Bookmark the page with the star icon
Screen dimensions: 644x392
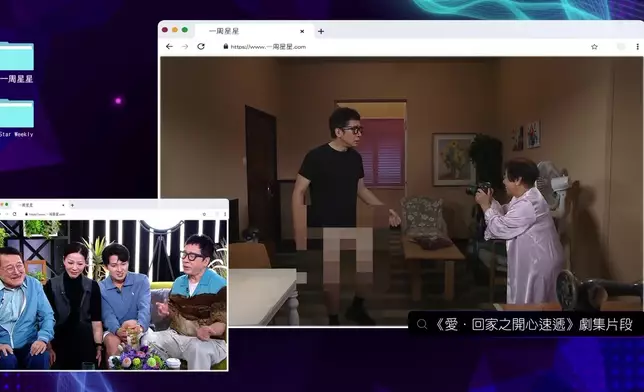(594, 47)
